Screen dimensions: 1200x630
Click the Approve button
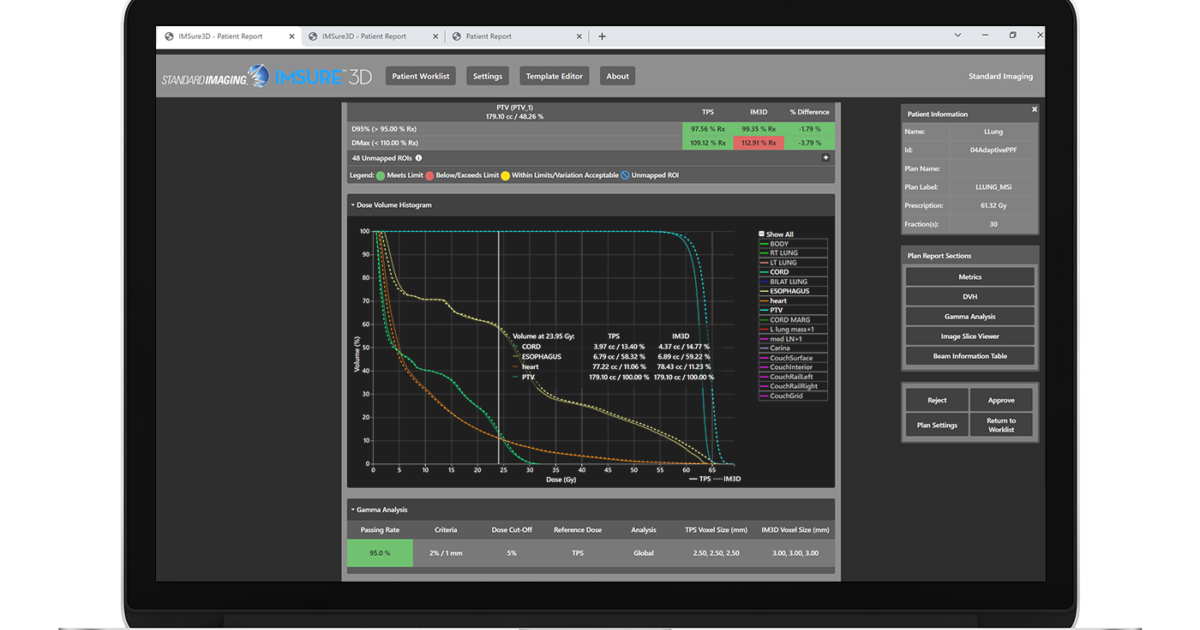[x=1001, y=399]
